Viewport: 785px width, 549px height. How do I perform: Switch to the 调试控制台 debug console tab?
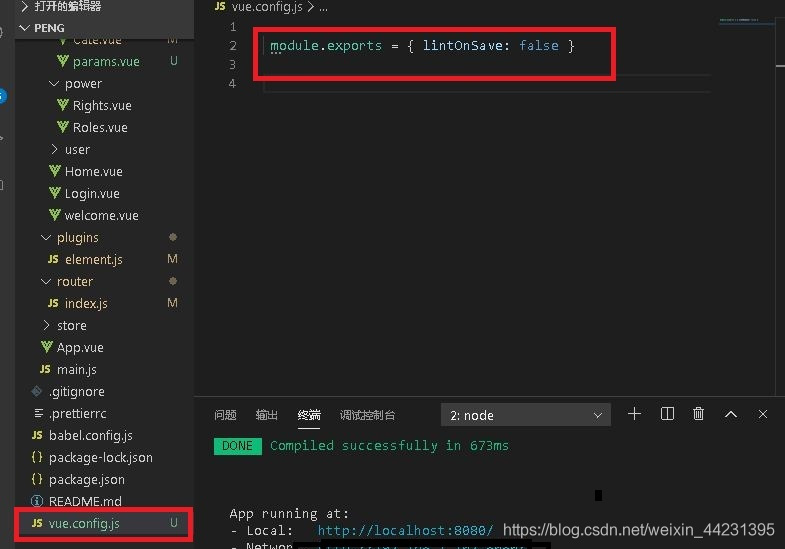tap(367, 415)
